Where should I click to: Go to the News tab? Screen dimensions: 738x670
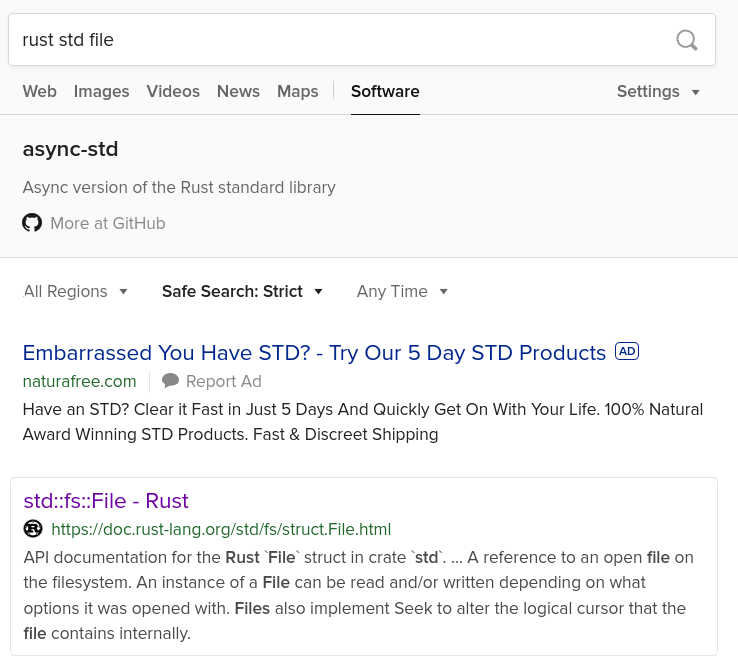[238, 91]
